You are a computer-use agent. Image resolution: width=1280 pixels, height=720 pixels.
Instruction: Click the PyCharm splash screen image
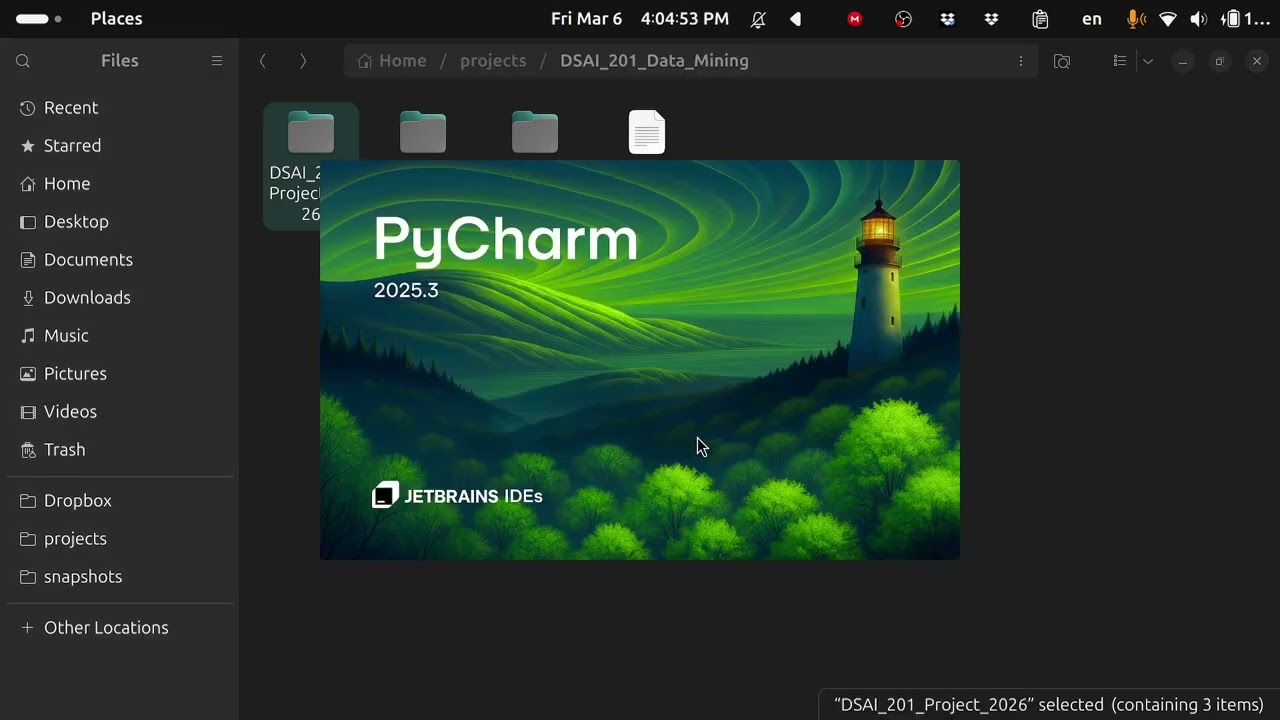pos(640,360)
